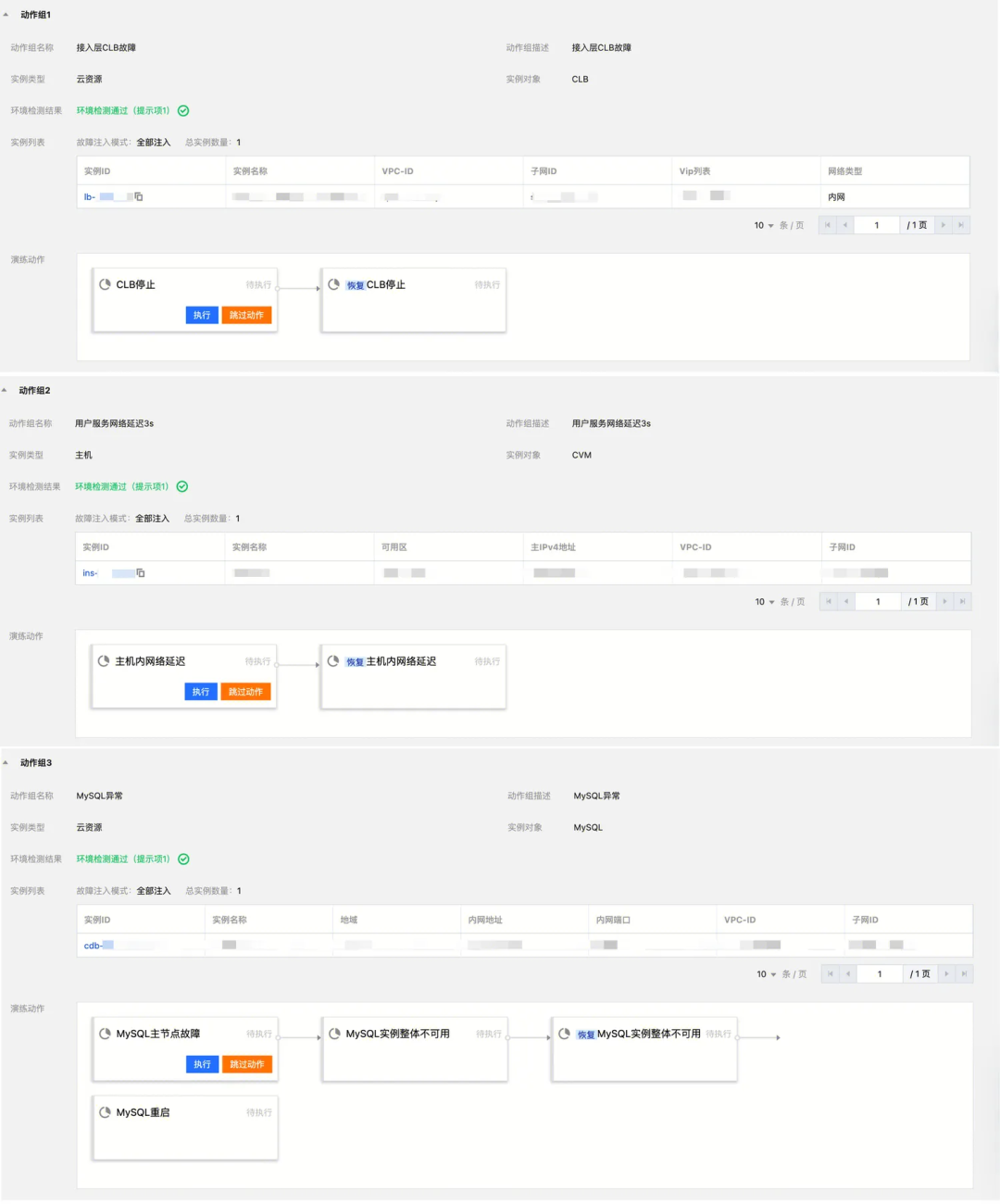This screenshot has height=1204, width=1000.
Task: Skip the 主机内网络延迟 action
Action: 245,692
